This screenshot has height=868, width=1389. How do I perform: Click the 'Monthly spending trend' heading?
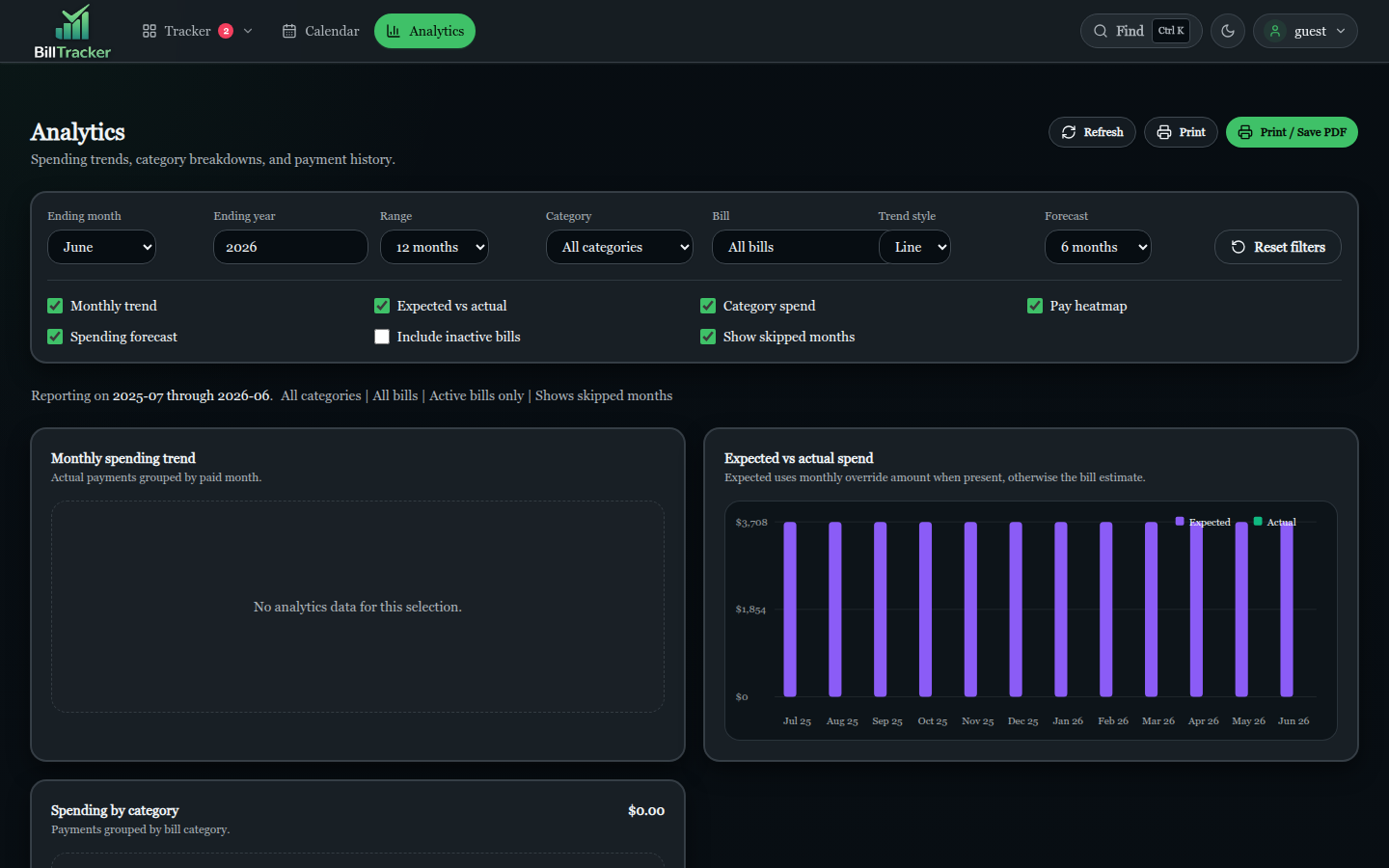pyautogui.click(x=123, y=458)
